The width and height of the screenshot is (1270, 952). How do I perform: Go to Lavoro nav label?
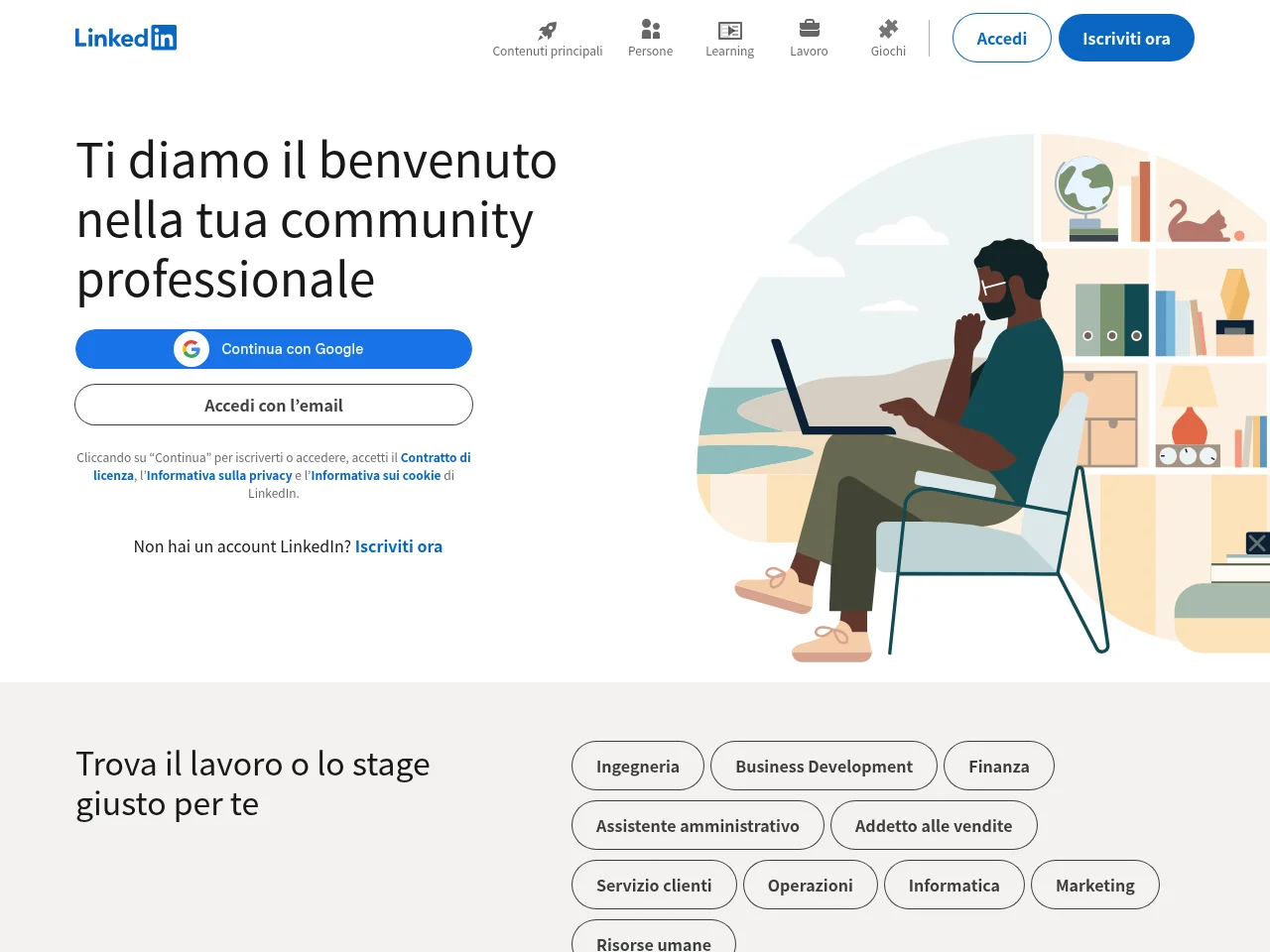[809, 52]
